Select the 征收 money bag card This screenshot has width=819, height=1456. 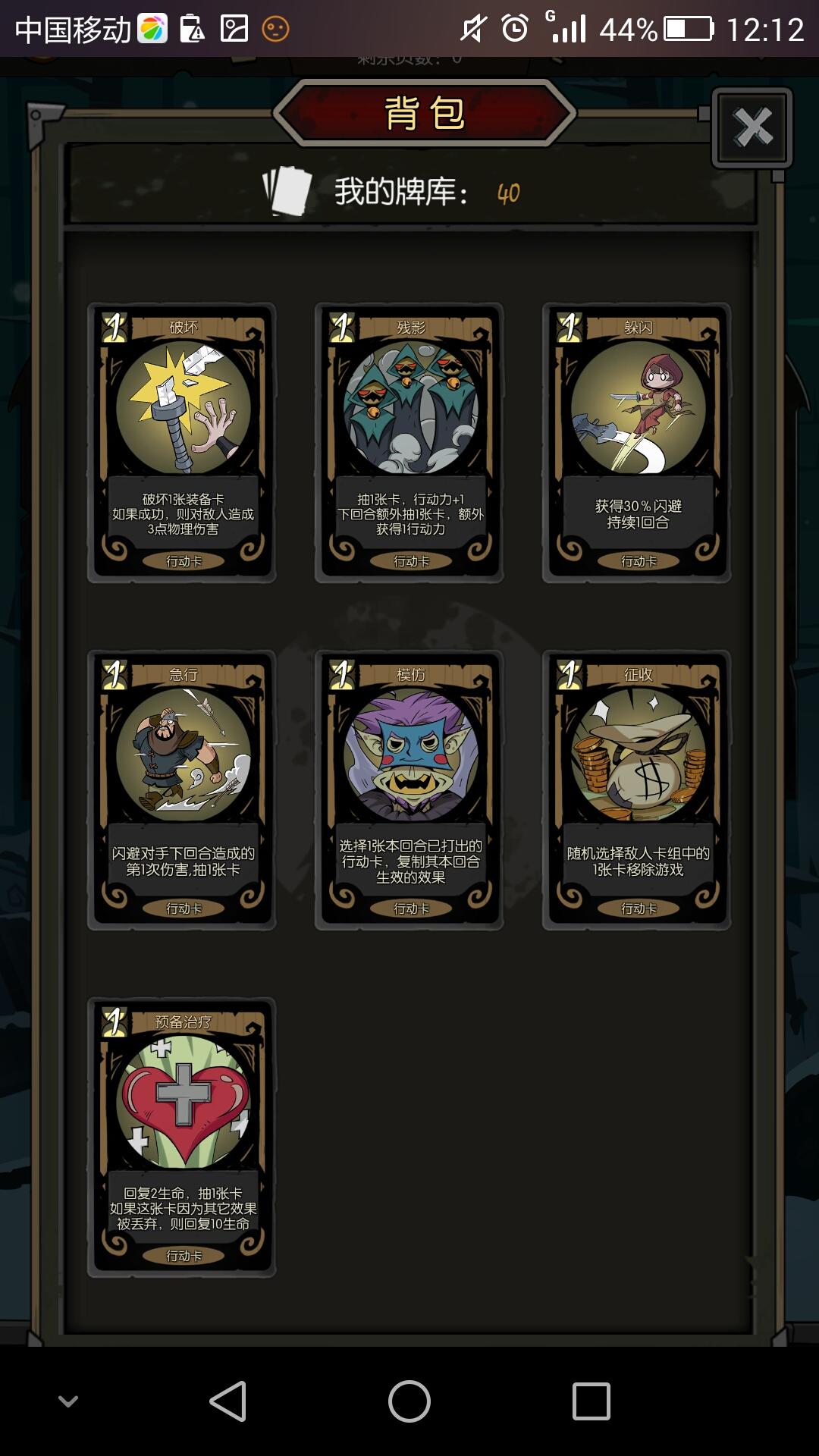point(637,790)
